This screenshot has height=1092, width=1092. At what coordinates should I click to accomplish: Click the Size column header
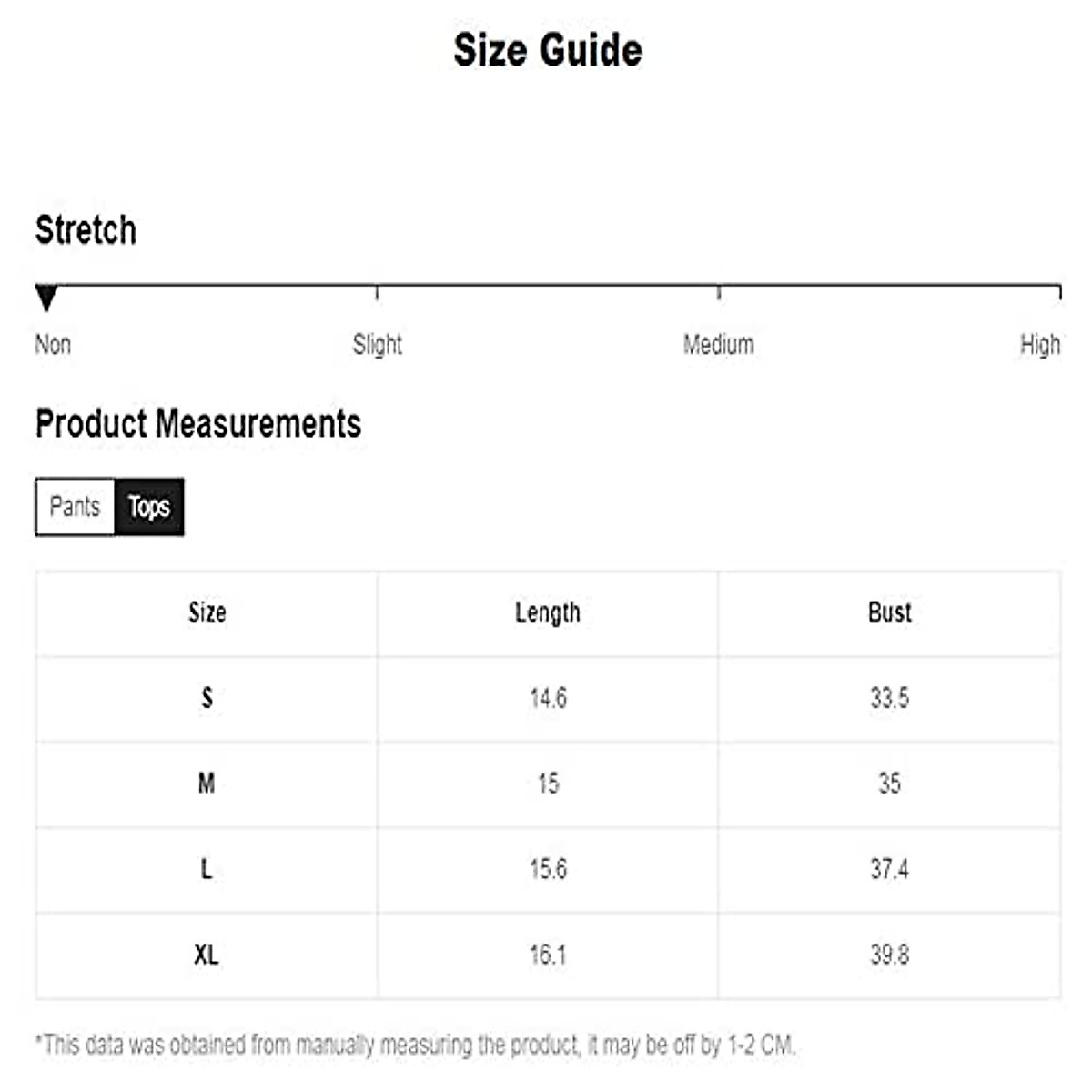(207, 612)
